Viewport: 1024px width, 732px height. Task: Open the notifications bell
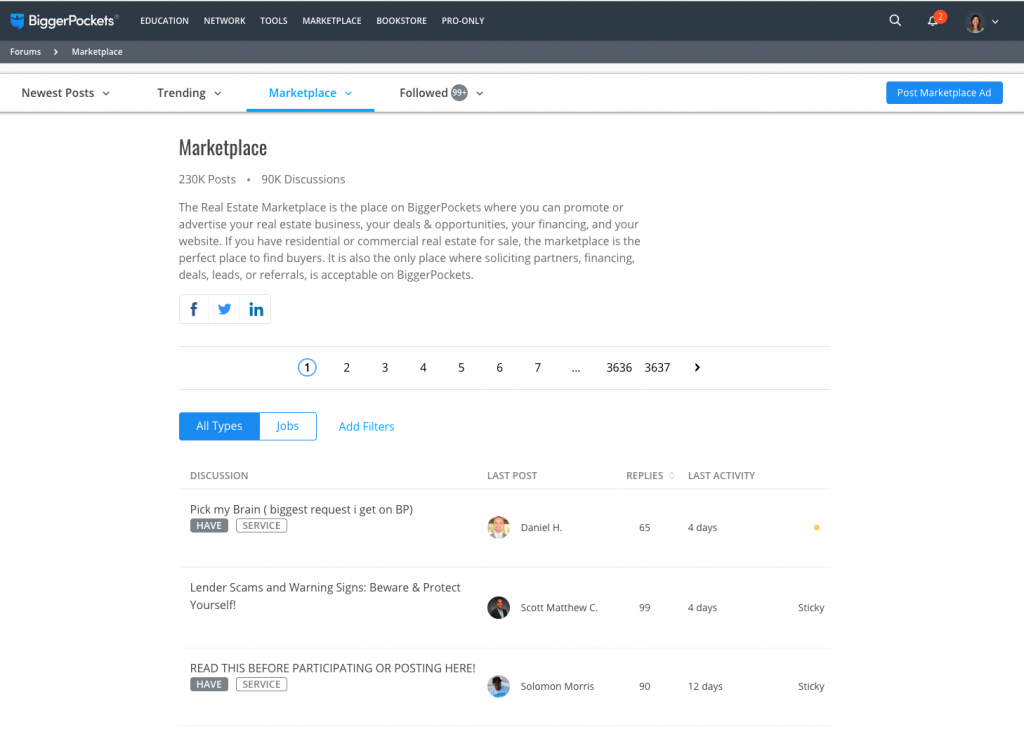pos(933,21)
